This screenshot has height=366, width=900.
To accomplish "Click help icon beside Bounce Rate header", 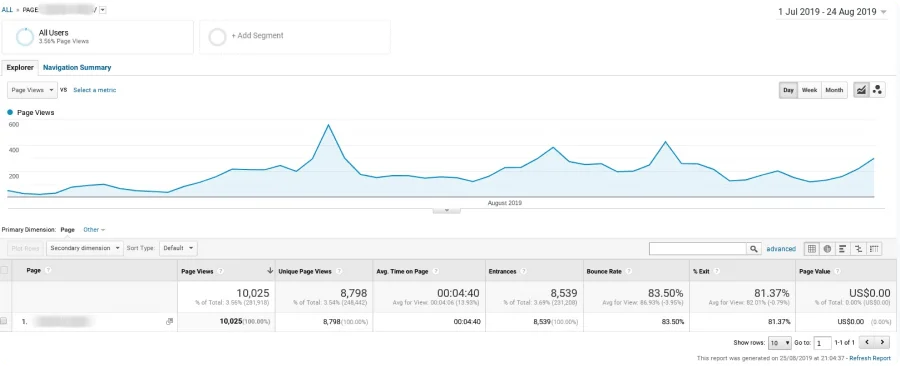I will pyautogui.click(x=629, y=271).
